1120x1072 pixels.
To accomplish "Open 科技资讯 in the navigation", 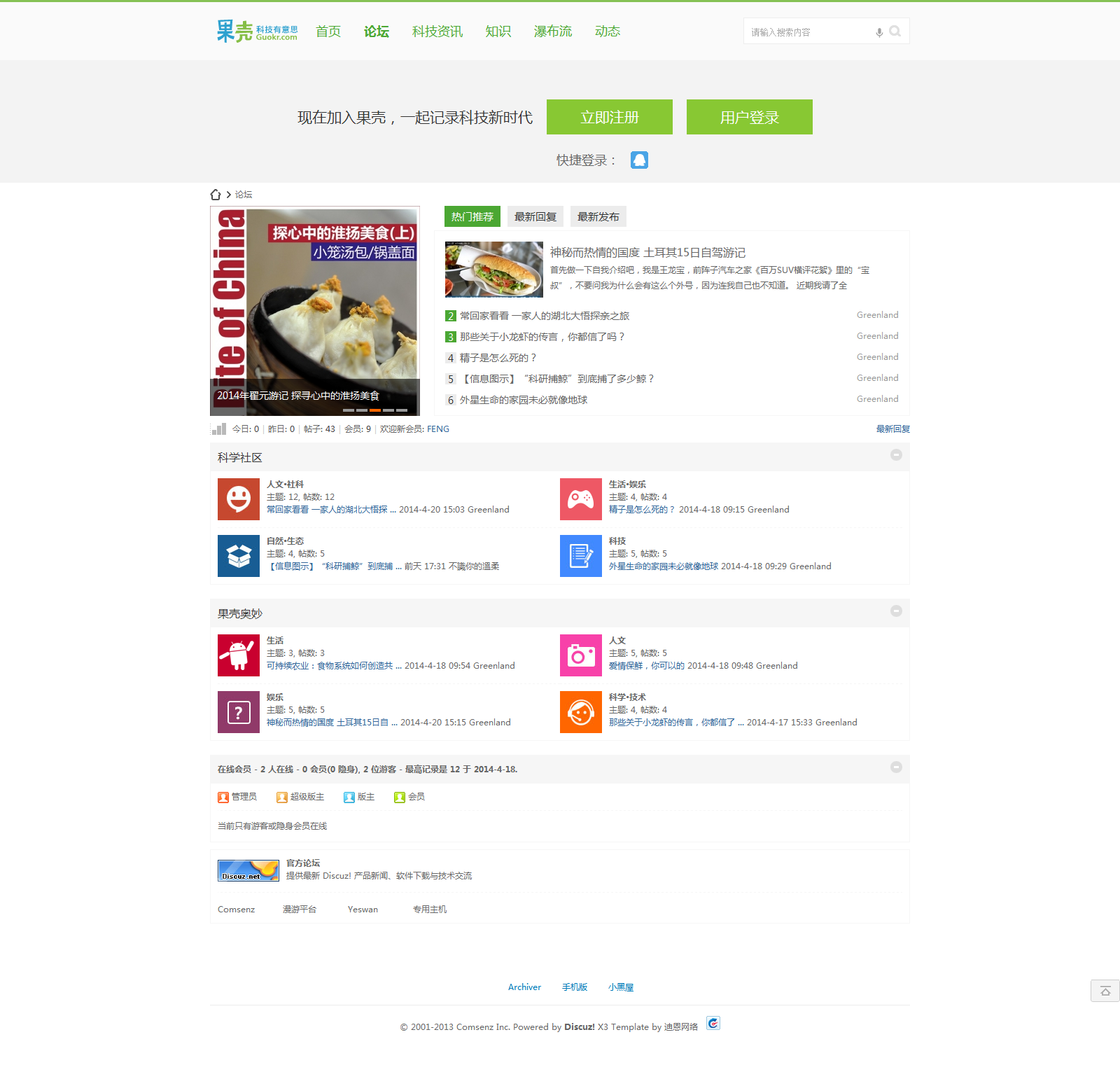I will (x=437, y=32).
